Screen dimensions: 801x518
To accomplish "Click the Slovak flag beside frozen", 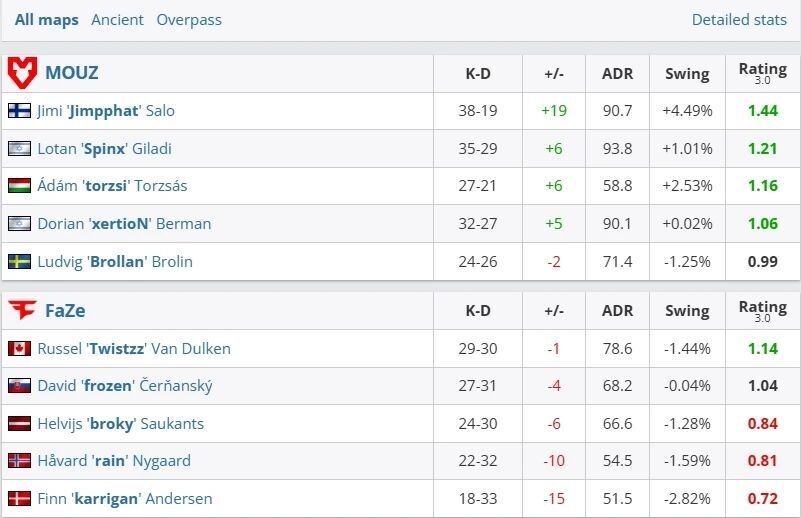I will pyautogui.click(x=19, y=386).
